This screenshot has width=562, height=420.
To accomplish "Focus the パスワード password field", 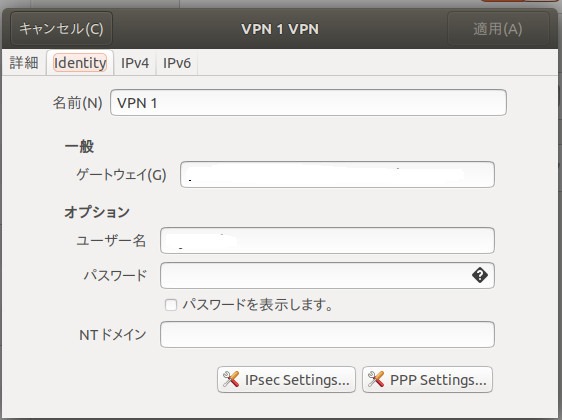I will pyautogui.click(x=327, y=275).
